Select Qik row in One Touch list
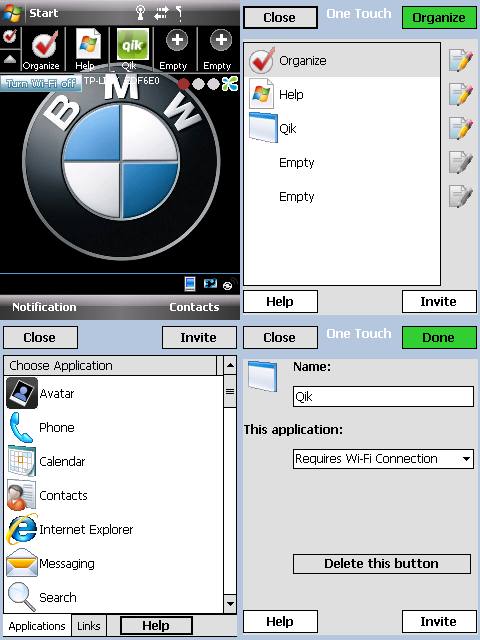Screen dimensions: 480x640 [342, 128]
